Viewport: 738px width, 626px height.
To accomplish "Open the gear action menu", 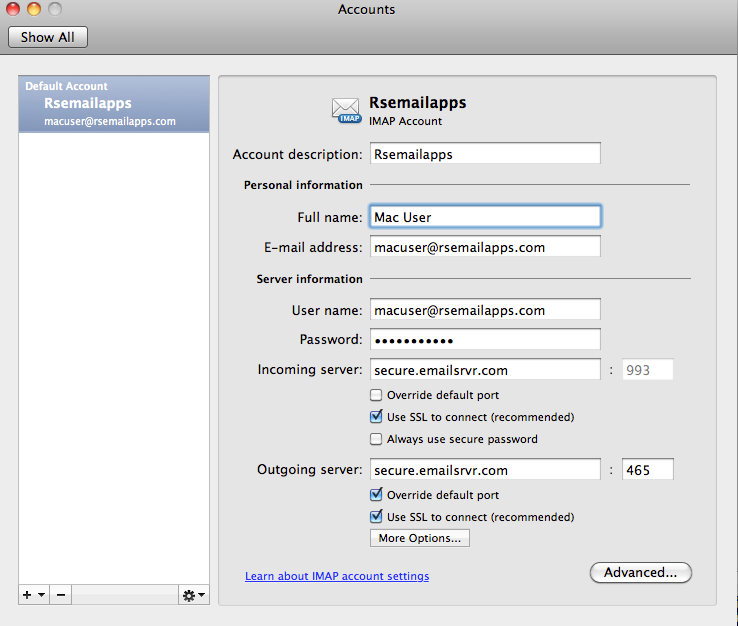I will click(x=193, y=595).
